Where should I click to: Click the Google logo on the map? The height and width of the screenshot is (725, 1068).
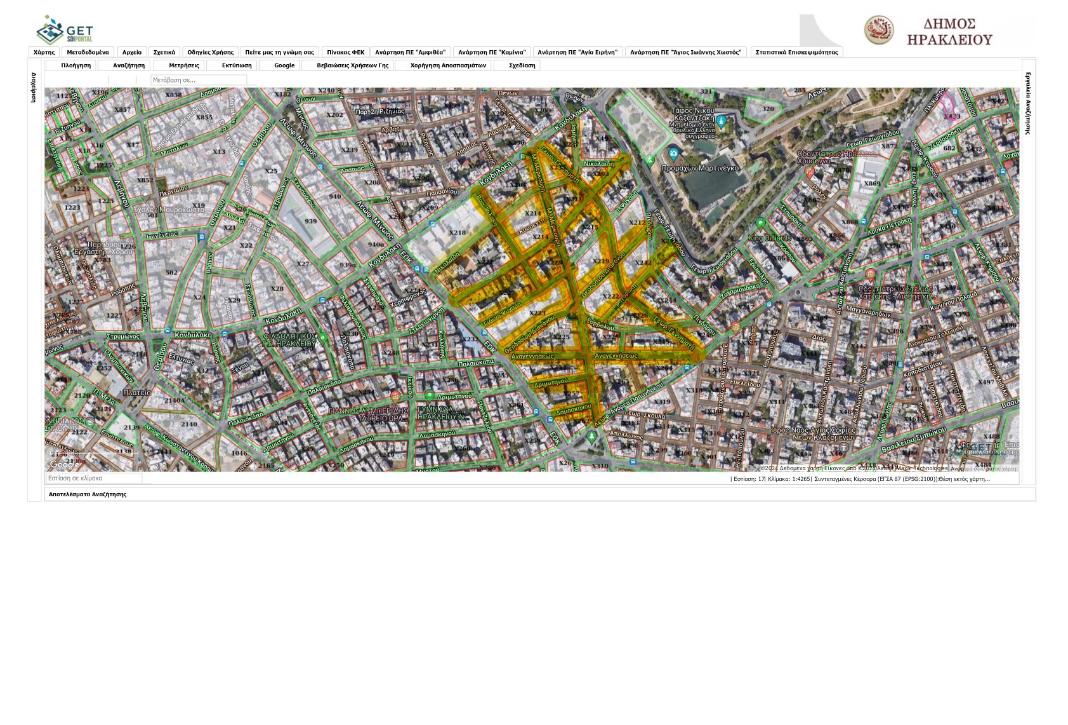[x=62, y=464]
